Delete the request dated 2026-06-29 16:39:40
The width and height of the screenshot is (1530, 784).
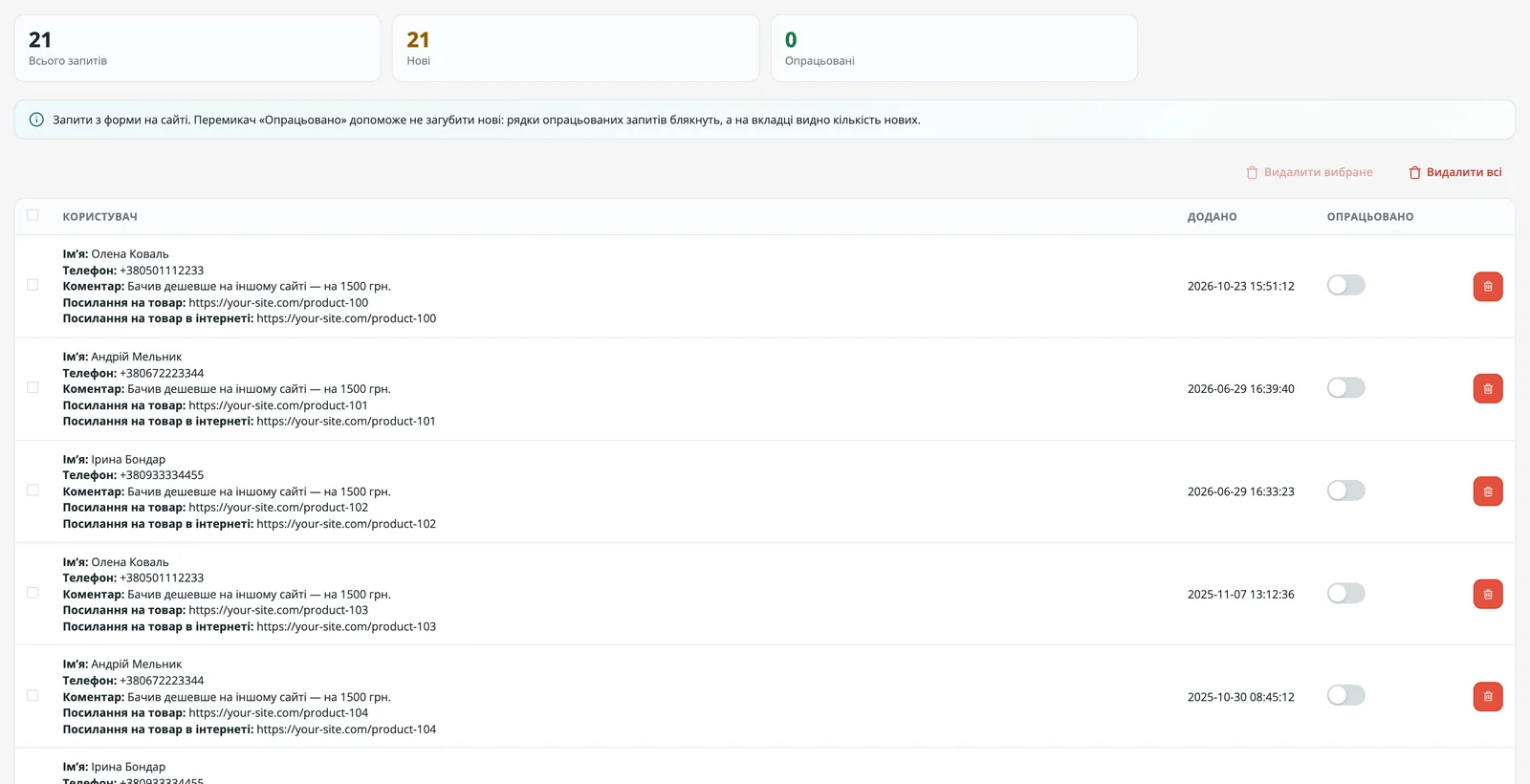tap(1488, 389)
